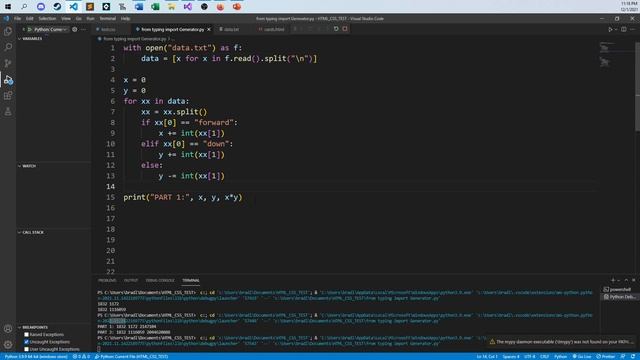The width and height of the screenshot is (640, 360).
Task: Select the Terminal panel tab
Action: [191, 280]
